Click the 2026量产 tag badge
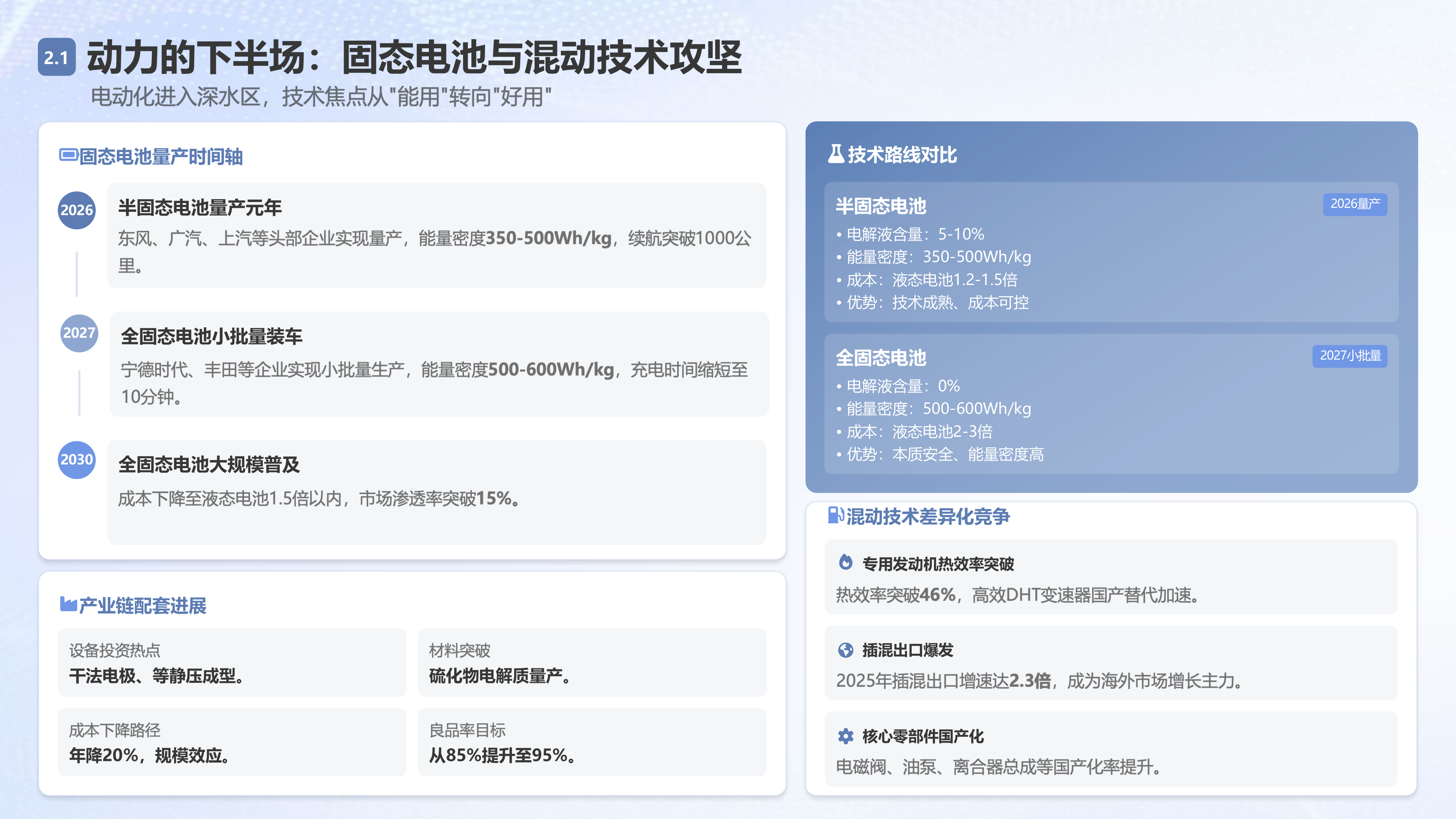 tap(1355, 204)
